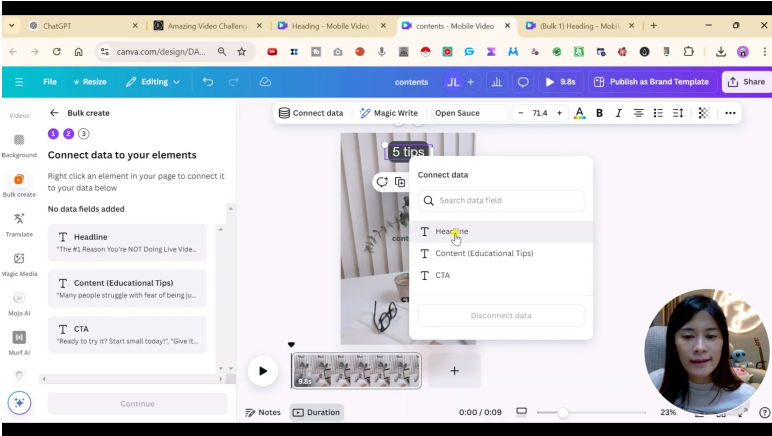Select Headline in Connect data list
The height and width of the screenshot is (436, 772).
pos(451,231)
